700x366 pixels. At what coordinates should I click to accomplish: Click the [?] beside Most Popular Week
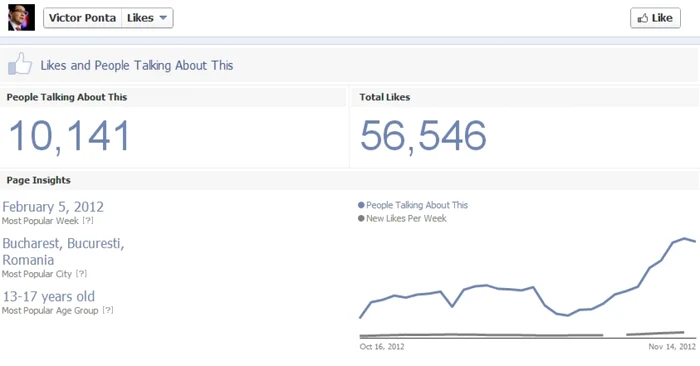[x=88, y=220]
